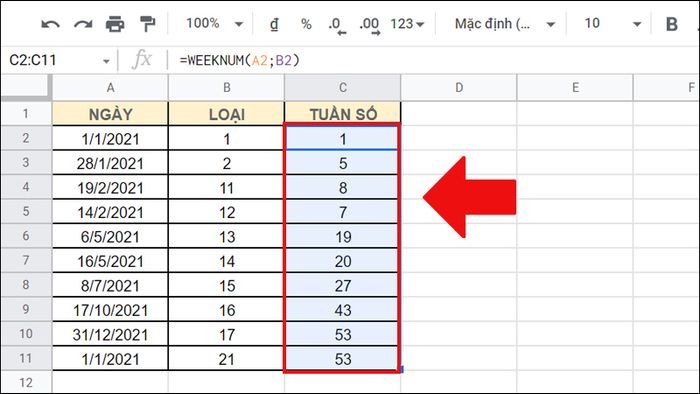Click LOẠI cell with value 14

[x=226, y=261]
